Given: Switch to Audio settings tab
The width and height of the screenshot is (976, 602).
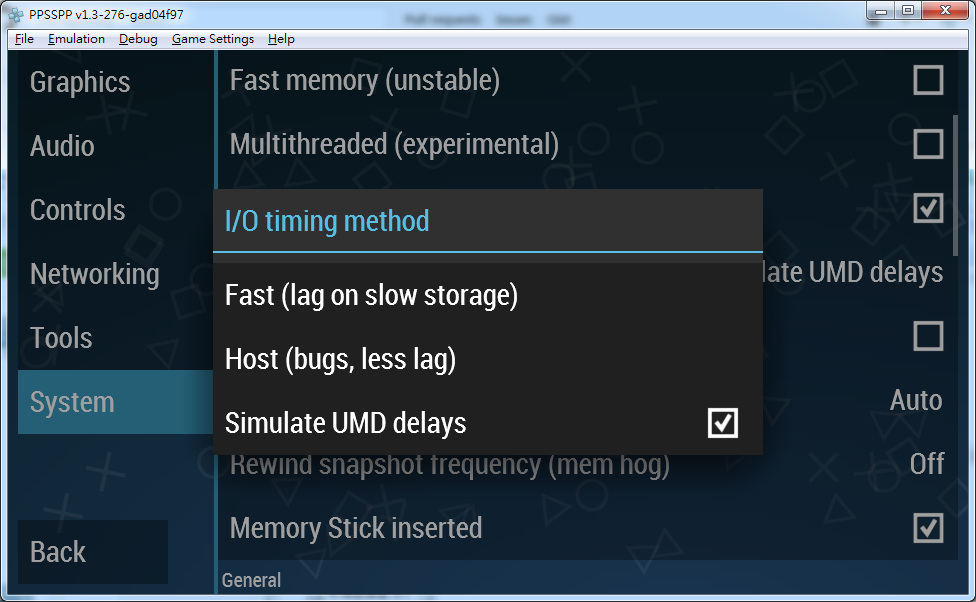Looking at the screenshot, I should click(62, 146).
